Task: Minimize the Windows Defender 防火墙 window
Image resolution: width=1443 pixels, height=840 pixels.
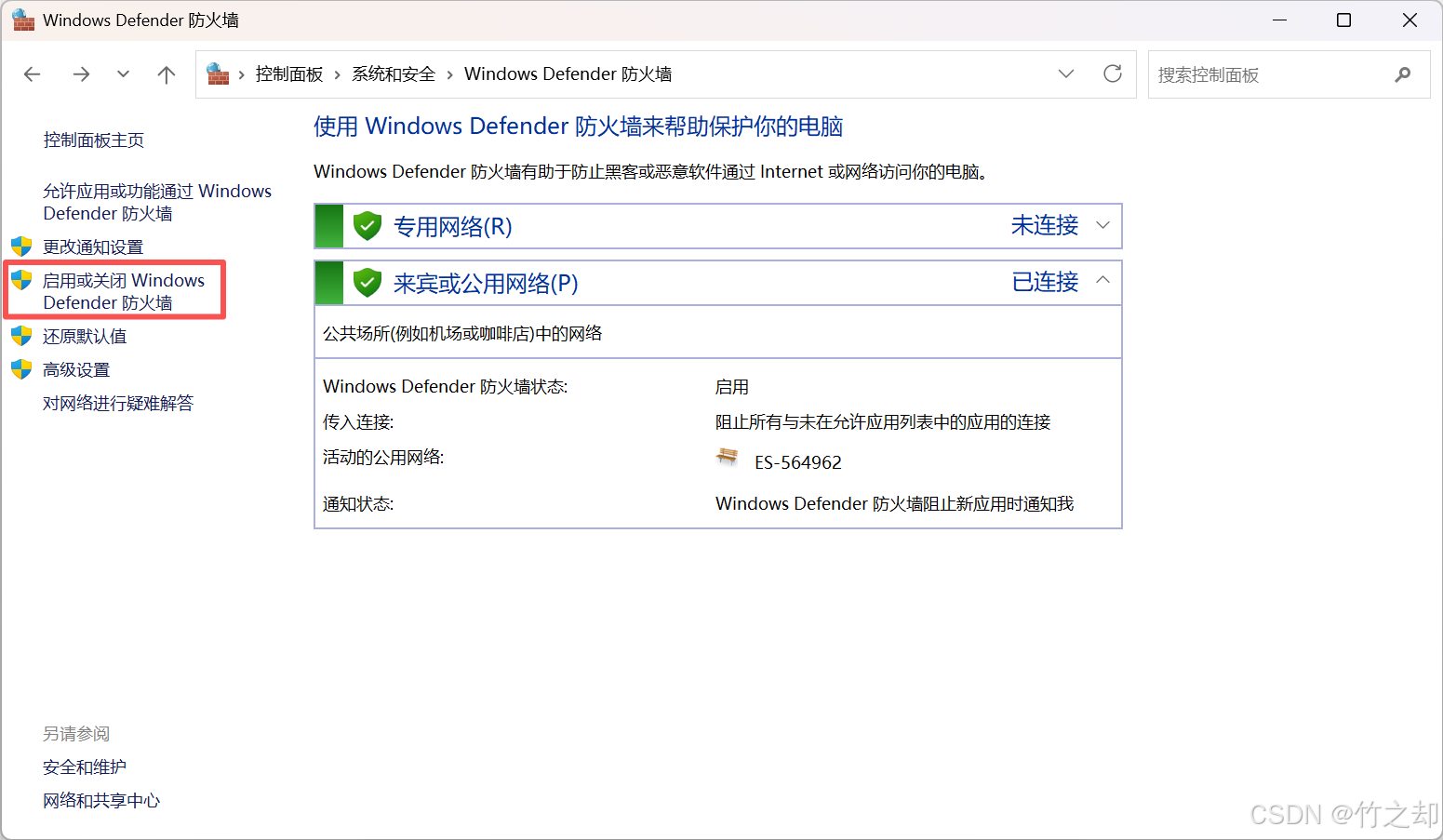Action: click(1279, 20)
